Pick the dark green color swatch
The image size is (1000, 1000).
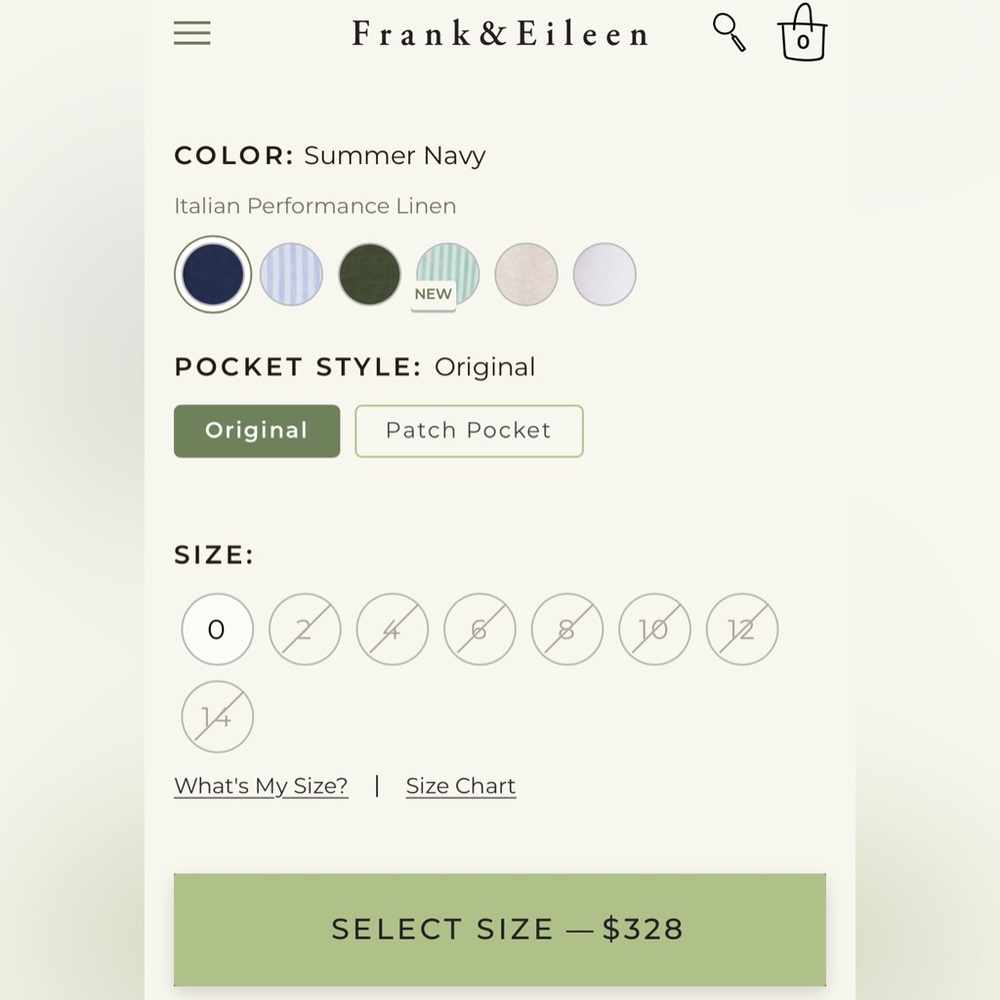(369, 274)
